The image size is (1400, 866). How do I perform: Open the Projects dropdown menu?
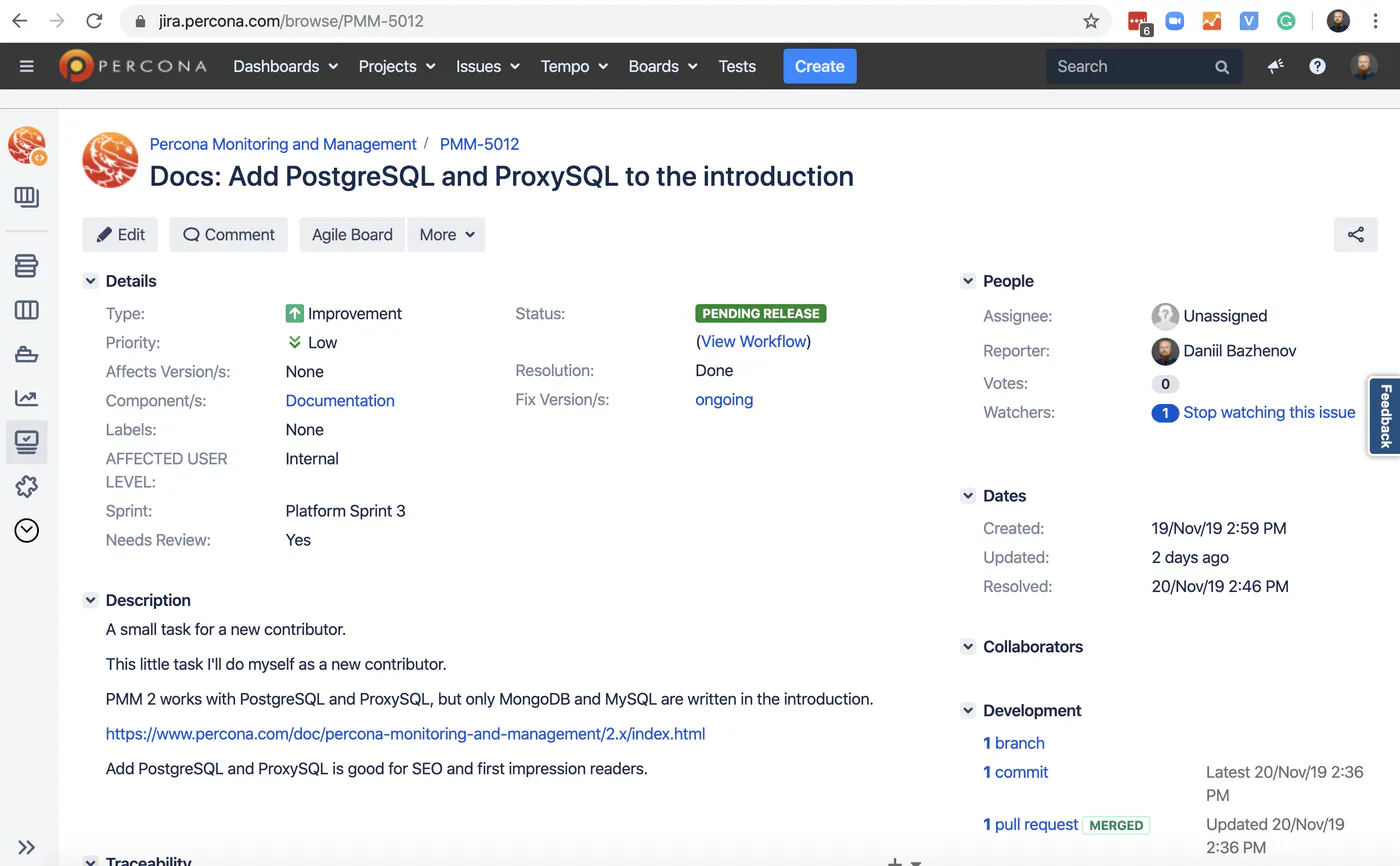(x=397, y=66)
